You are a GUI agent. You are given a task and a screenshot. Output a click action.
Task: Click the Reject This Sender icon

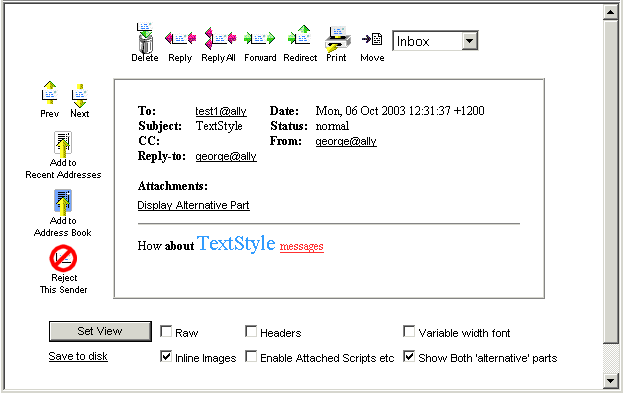[x=63, y=258]
